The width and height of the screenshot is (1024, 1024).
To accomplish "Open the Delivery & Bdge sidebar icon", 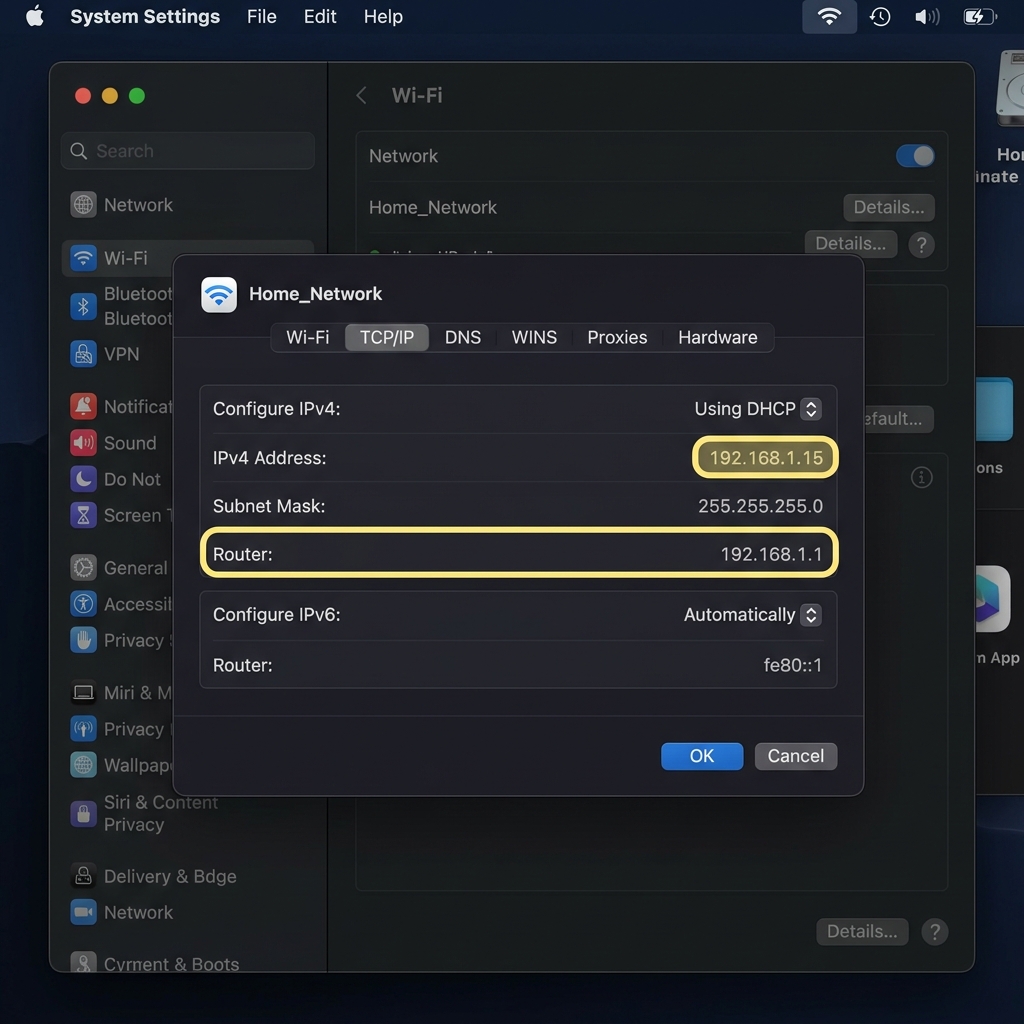I will pyautogui.click(x=83, y=876).
